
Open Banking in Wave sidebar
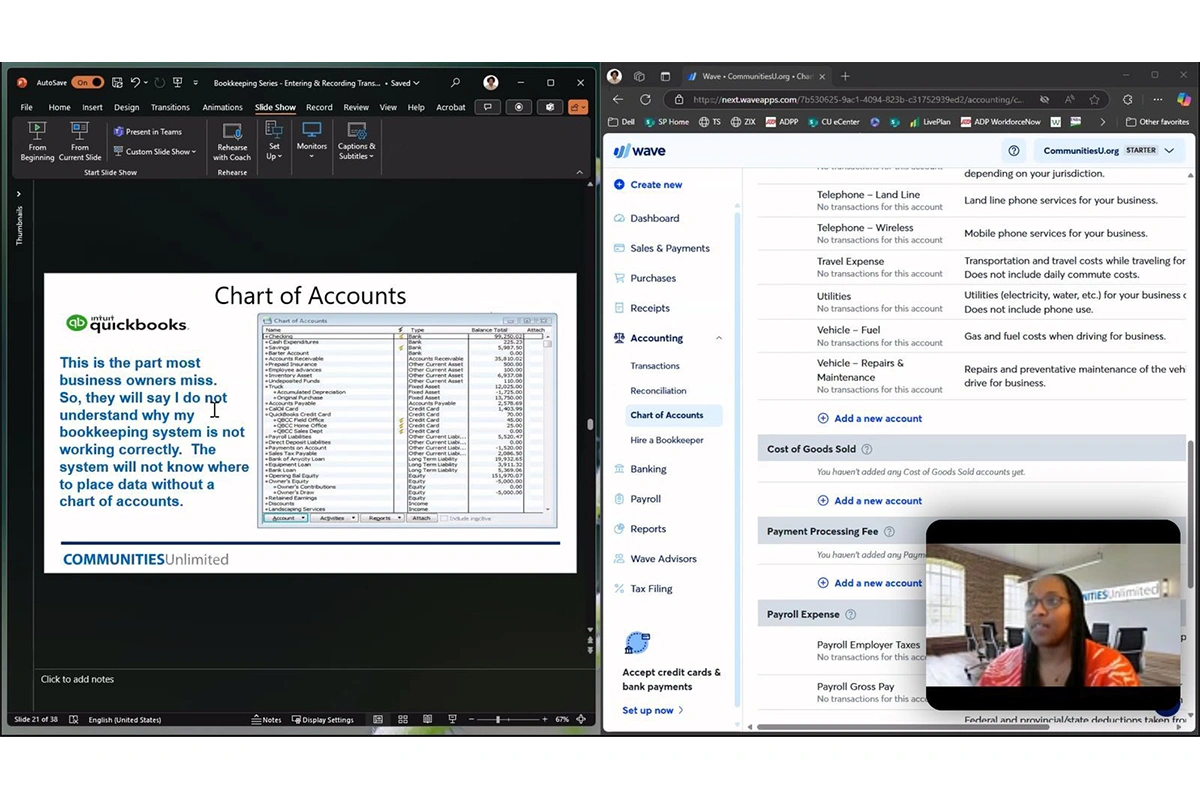point(640,469)
